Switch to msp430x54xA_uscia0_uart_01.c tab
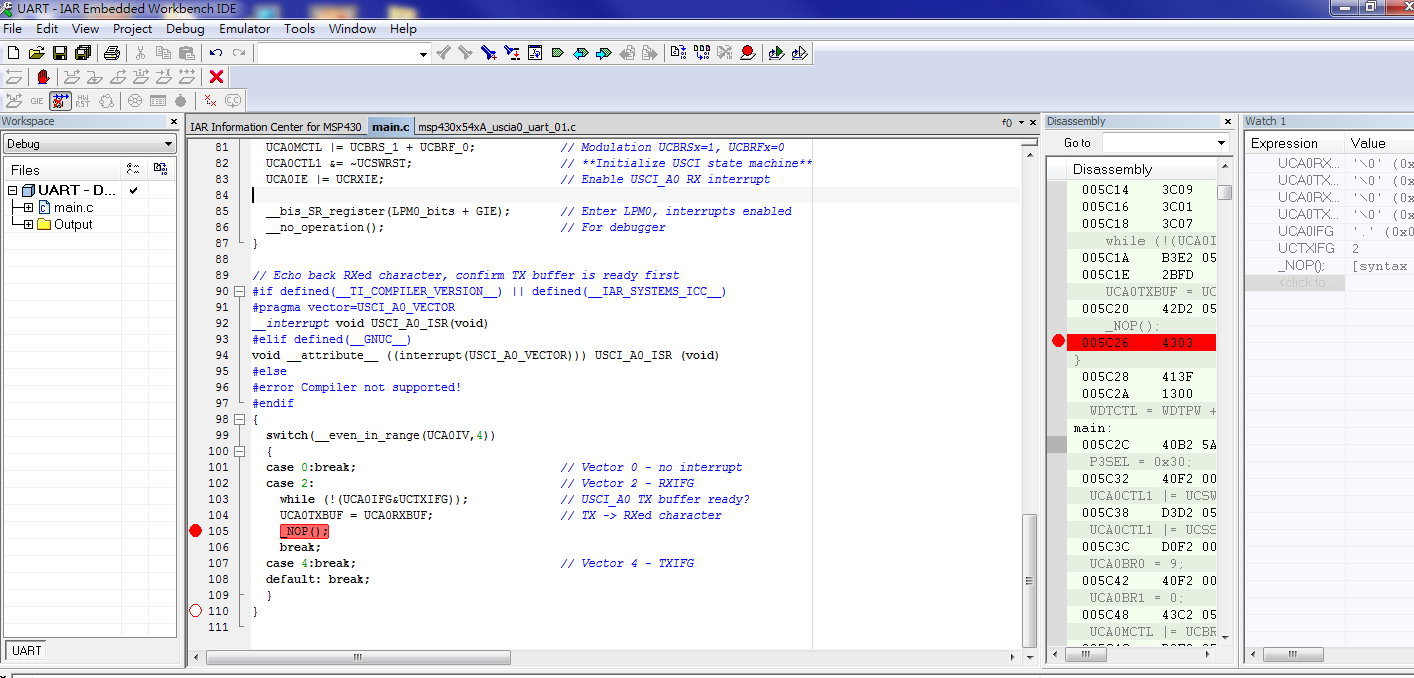 pos(496,127)
